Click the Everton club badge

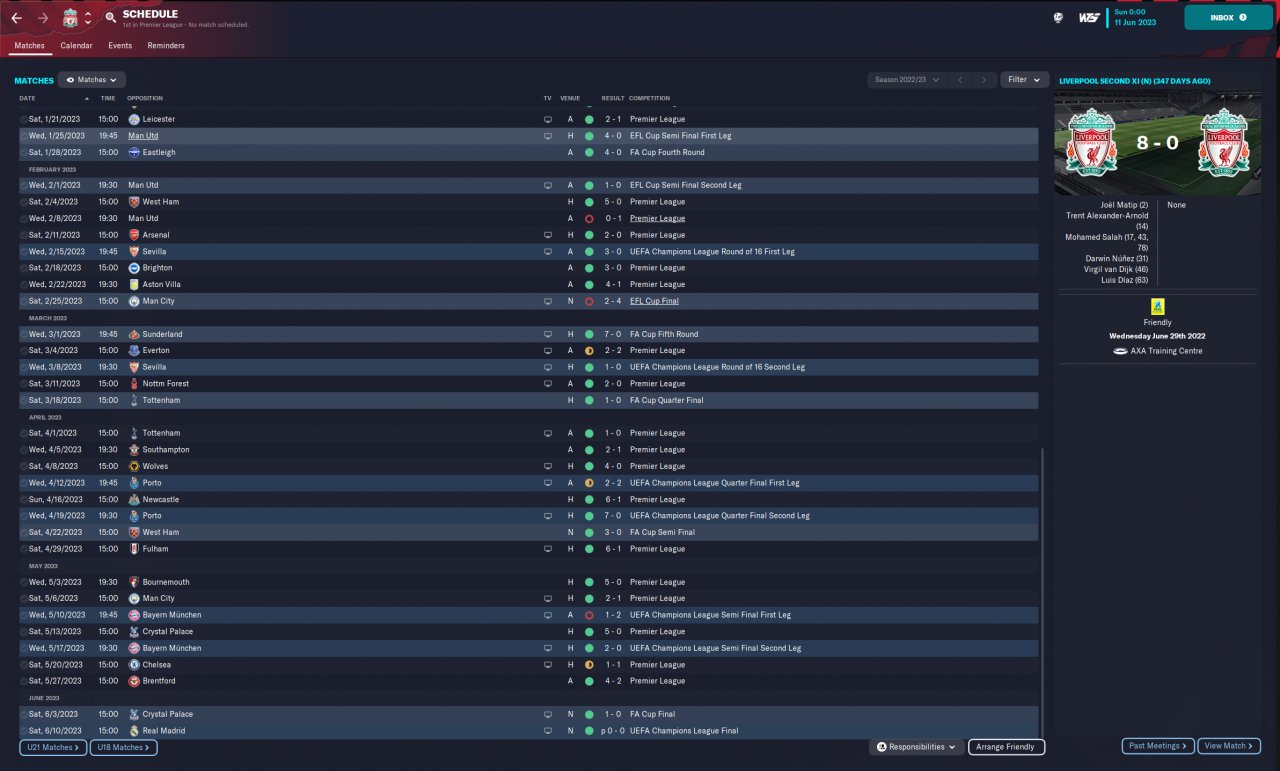tap(134, 350)
